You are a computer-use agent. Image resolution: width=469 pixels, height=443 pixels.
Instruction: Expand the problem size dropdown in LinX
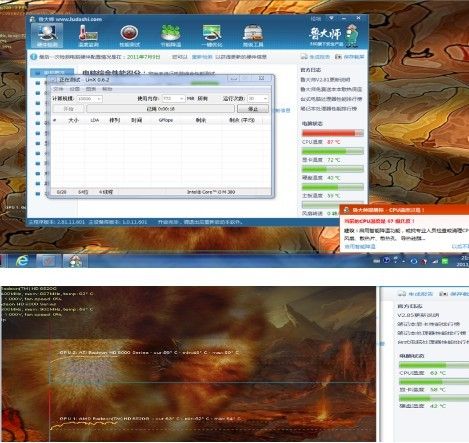[x=99, y=99]
